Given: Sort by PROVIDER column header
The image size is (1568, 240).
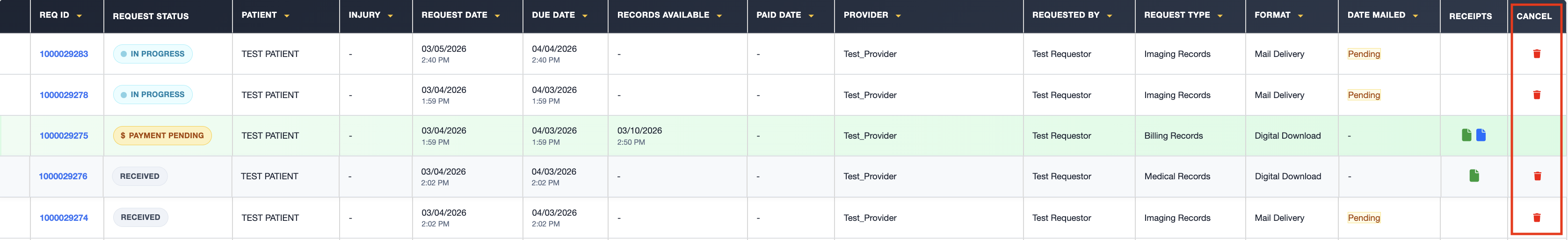Looking at the screenshot, I should [898, 16].
